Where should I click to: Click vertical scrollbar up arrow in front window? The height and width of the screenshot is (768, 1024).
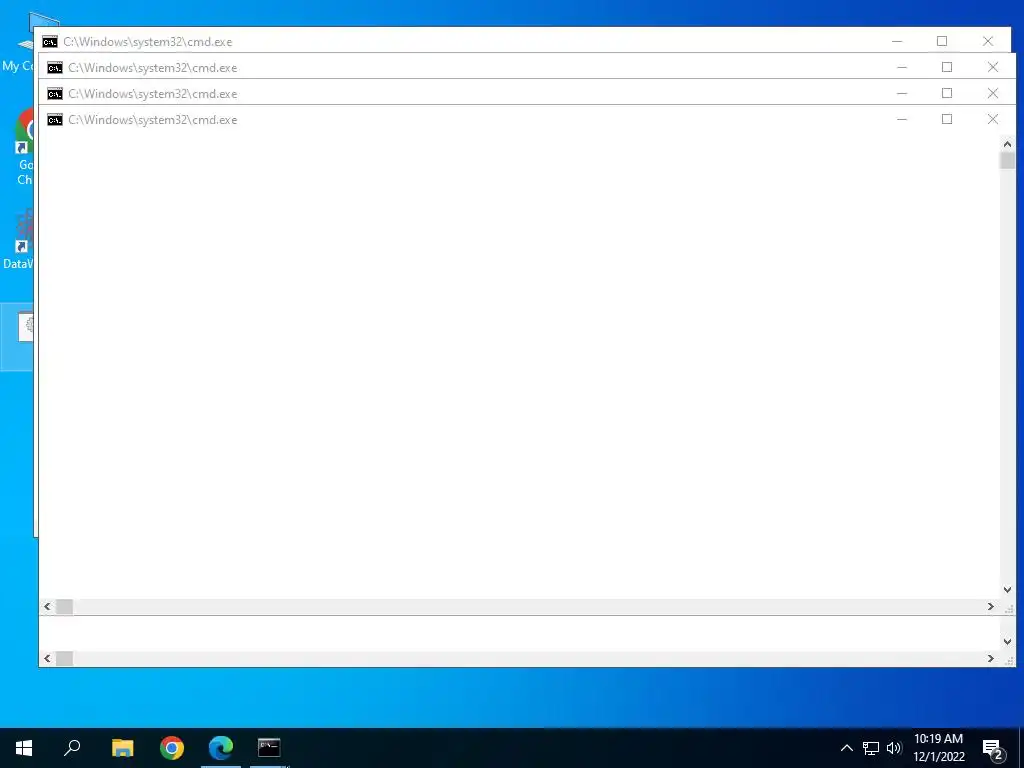[x=1007, y=144]
